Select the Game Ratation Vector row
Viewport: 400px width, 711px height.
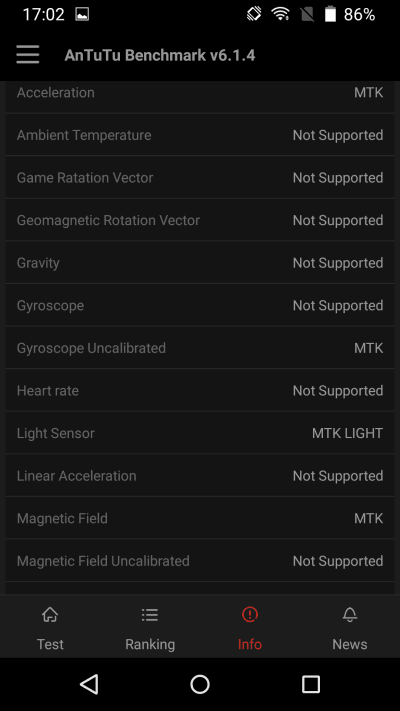tap(200, 177)
